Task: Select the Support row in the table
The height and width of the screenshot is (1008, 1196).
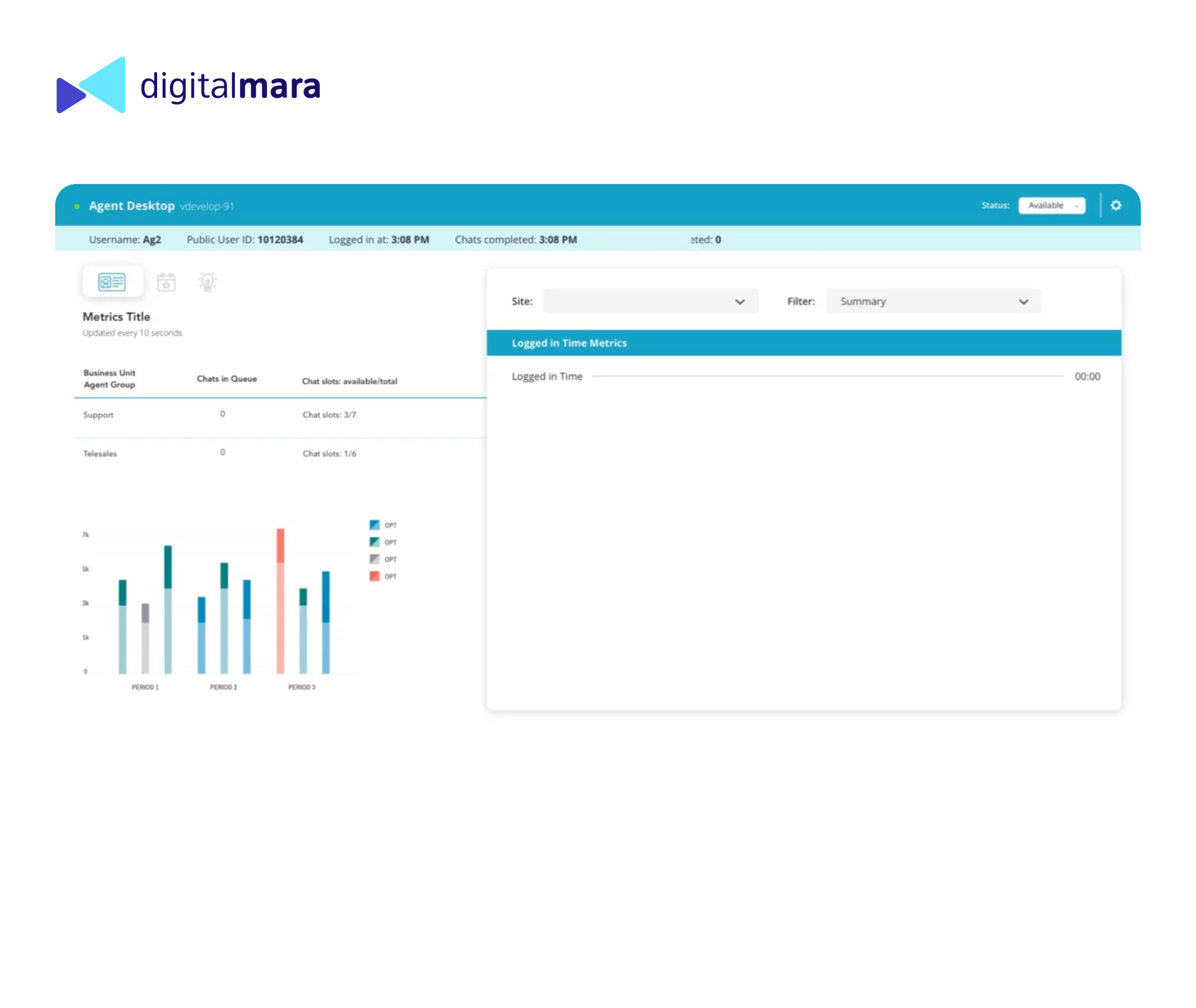Action: [x=98, y=415]
